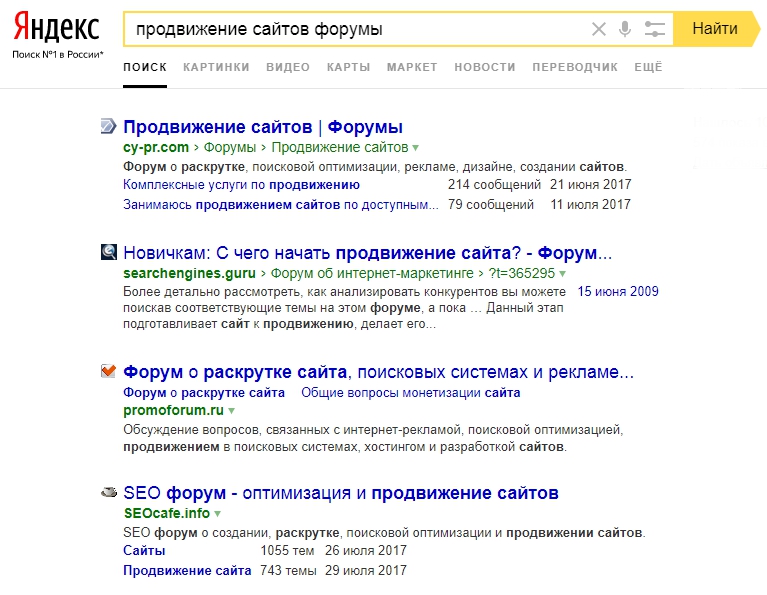The image size is (767, 595).
Task: Open result Форум о раскрутке сайта, поисковых системах
Action: [x=379, y=372]
